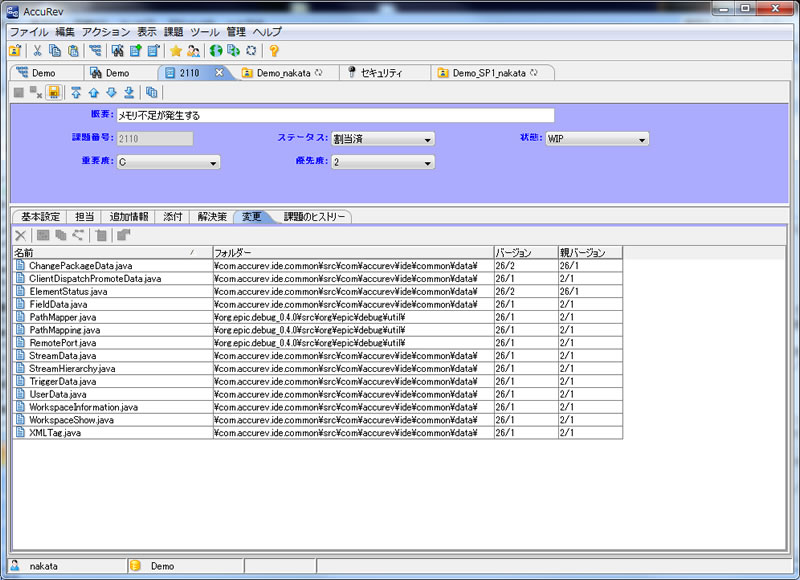The width and height of the screenshot is (800, 580).
Task: Close the 2110 tab with its X
Action: tap(219, 72)
